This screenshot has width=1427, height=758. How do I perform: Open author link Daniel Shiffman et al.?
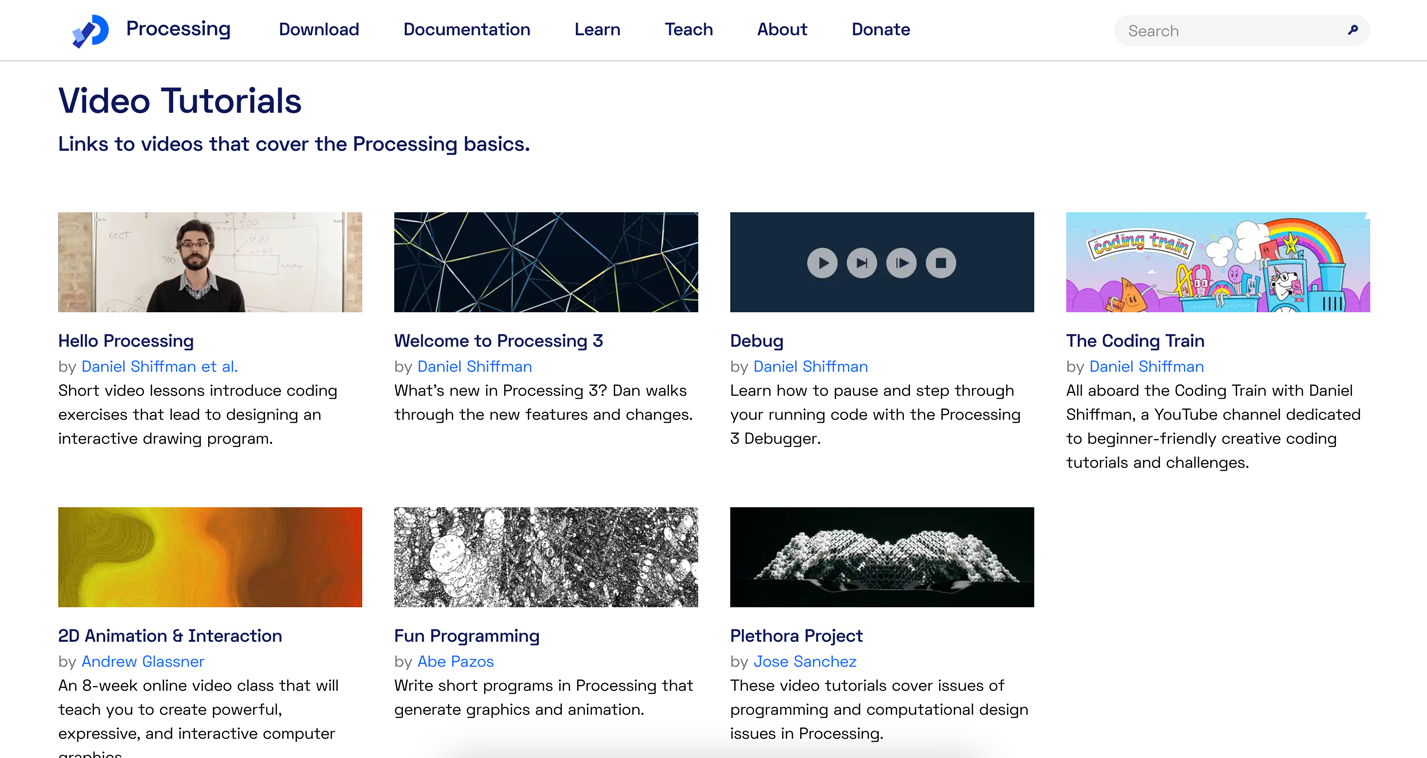(160, 367)
